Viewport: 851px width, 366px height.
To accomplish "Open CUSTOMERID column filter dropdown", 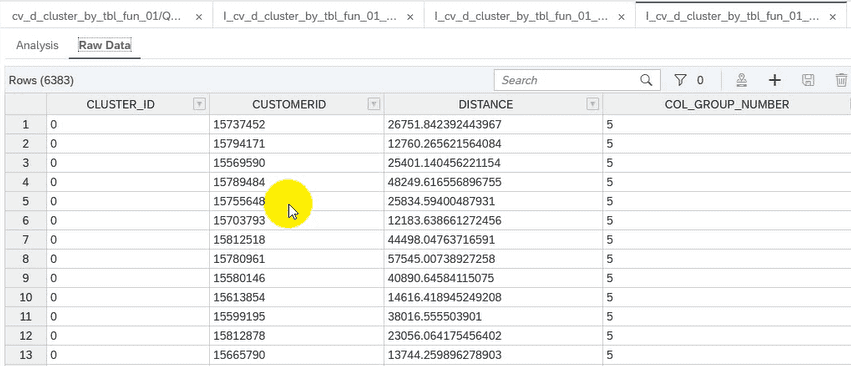I will [x=373, y=104].
